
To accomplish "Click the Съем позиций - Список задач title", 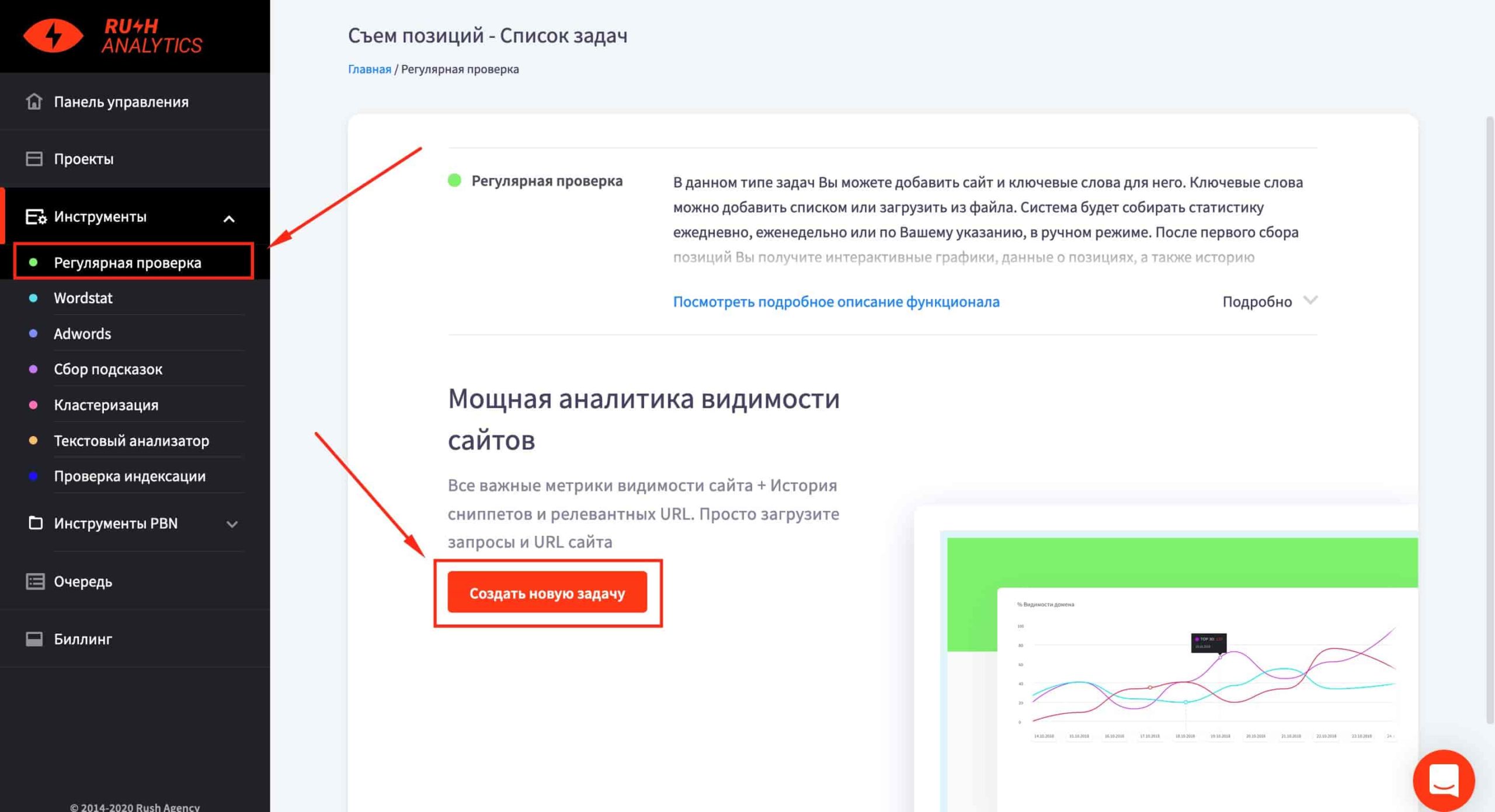I will click(488, 36).
